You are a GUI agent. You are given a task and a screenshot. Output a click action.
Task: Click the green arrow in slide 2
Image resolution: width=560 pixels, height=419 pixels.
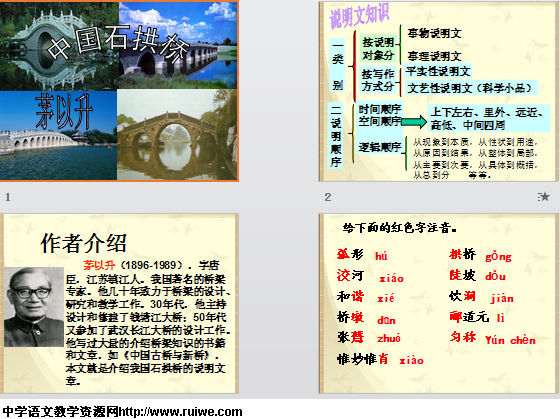click(414, 122)
